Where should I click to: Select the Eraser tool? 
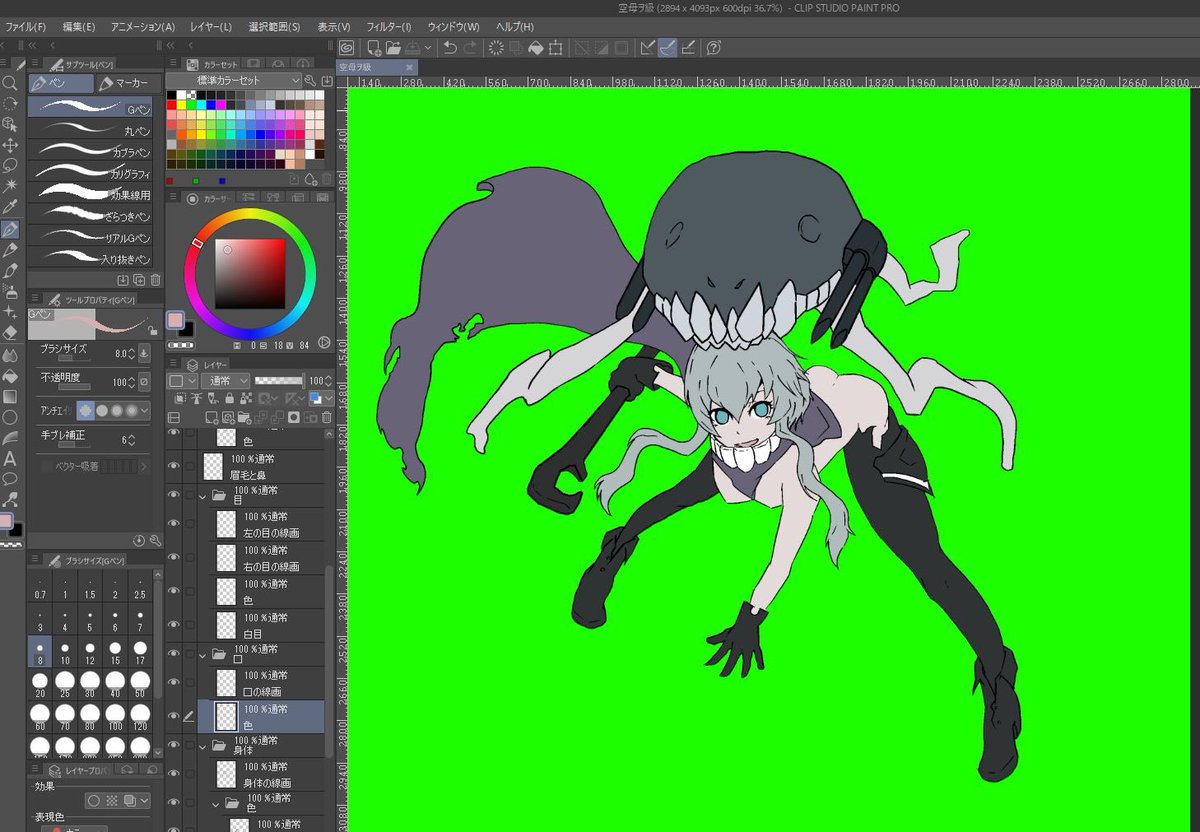(x=10, y=333)
